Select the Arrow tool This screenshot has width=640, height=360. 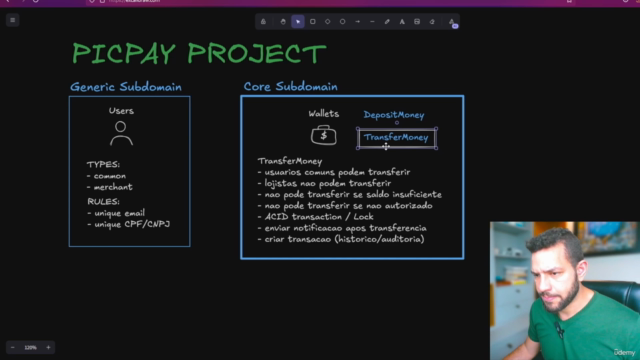tap(358, 22)
